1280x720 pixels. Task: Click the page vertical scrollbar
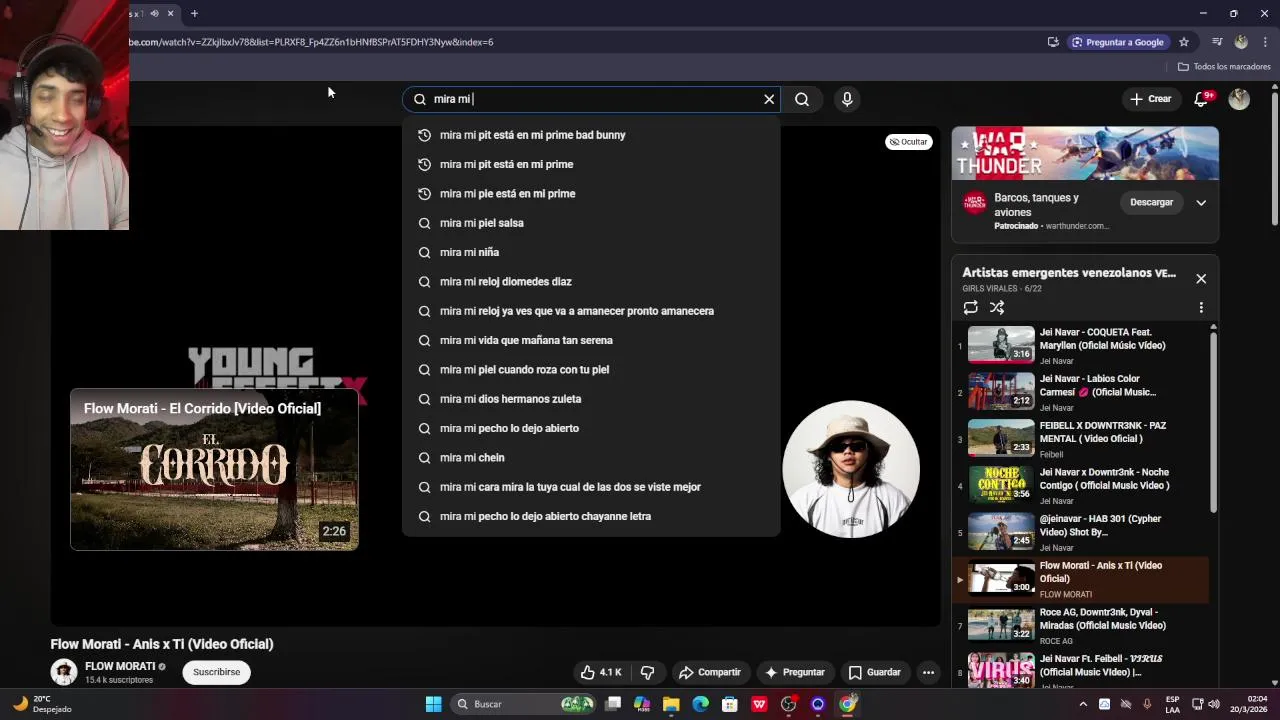pyautogui.click(x=1274, y=160)
